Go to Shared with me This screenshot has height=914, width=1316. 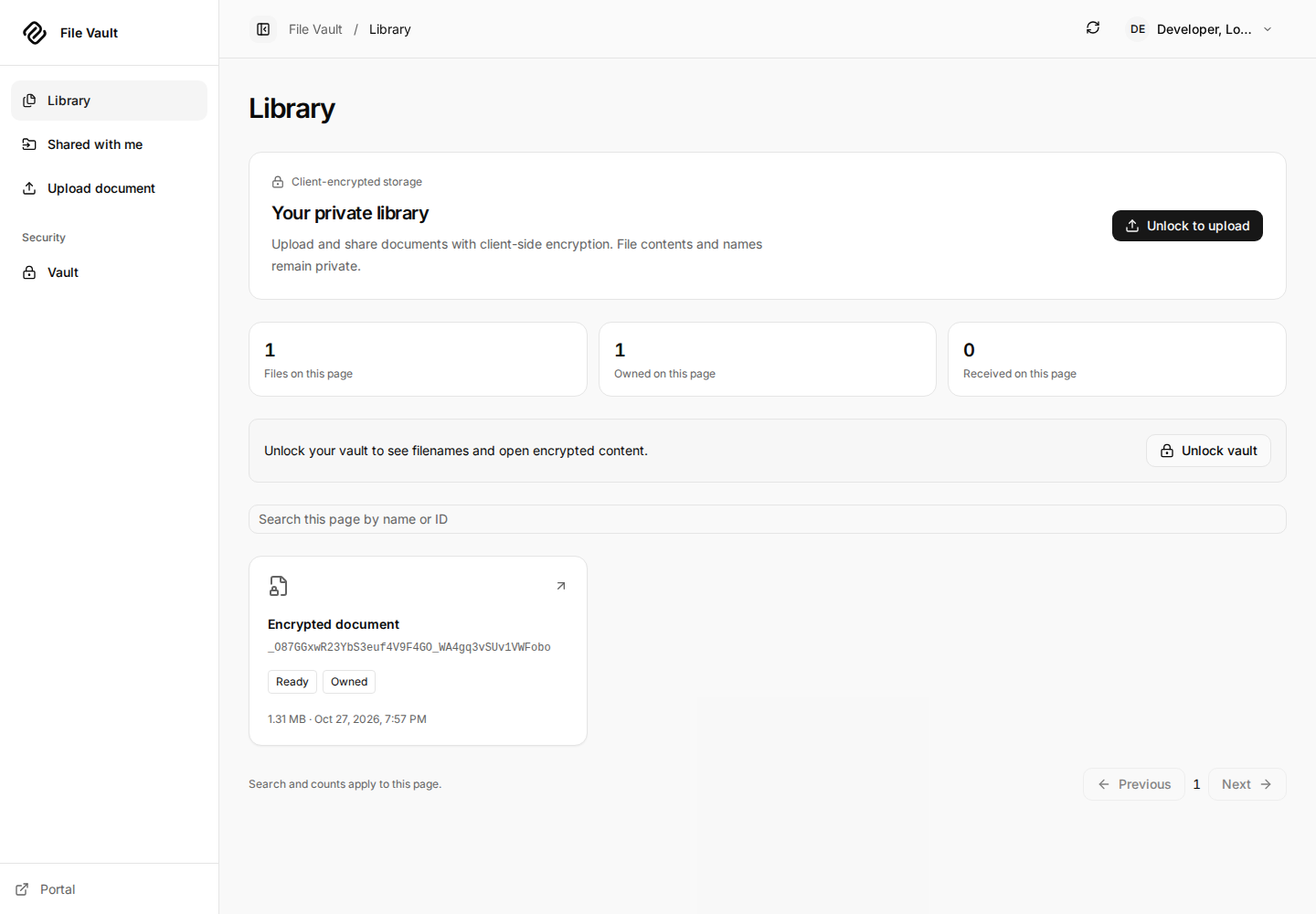point(109,144)
